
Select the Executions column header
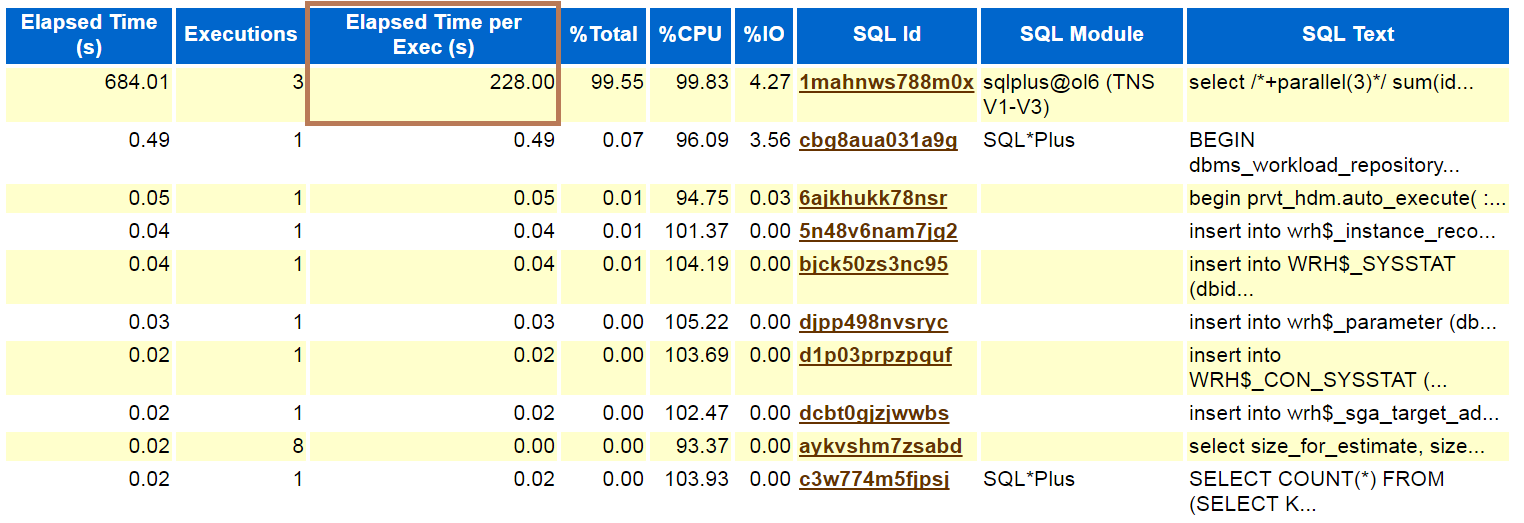[x=241, y=35]
